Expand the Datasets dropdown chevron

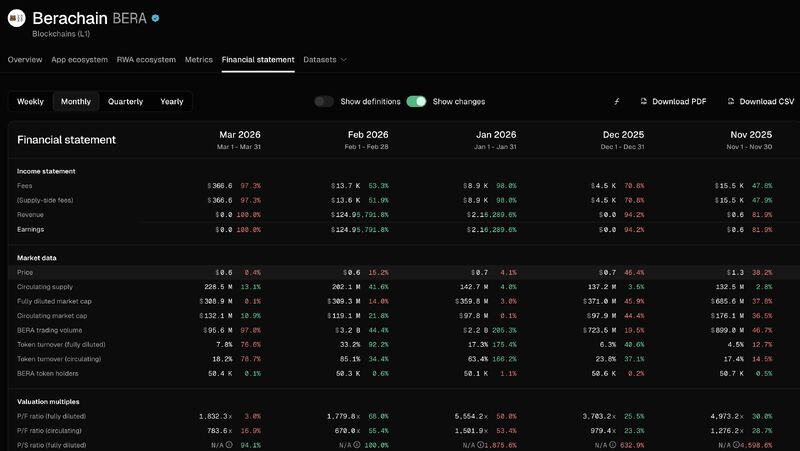(344, 60)
